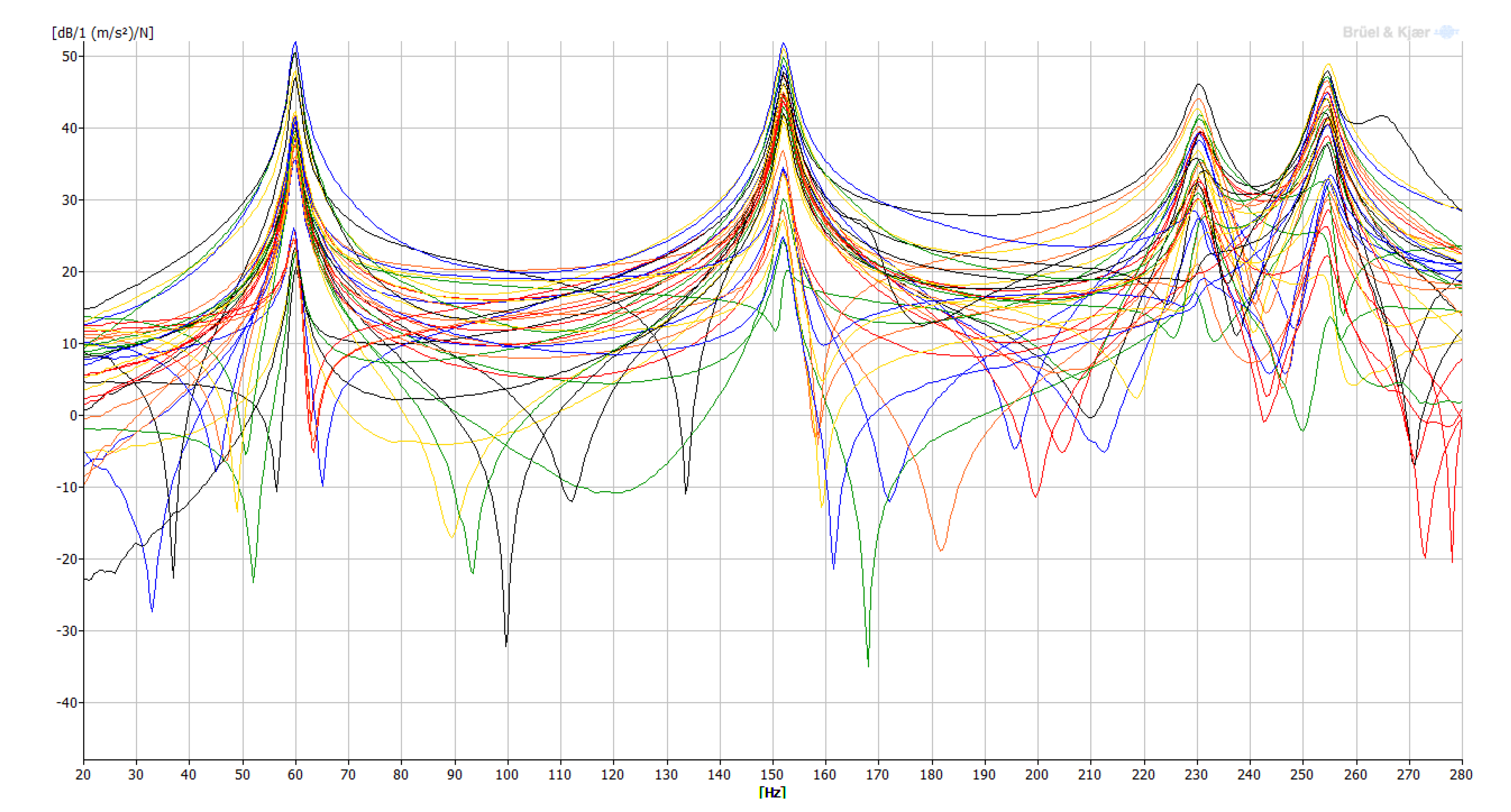This screenshot has height=812, width=1511.
Task: Select the [Hz] x-axis unit label
Action: tap(772, 793)
